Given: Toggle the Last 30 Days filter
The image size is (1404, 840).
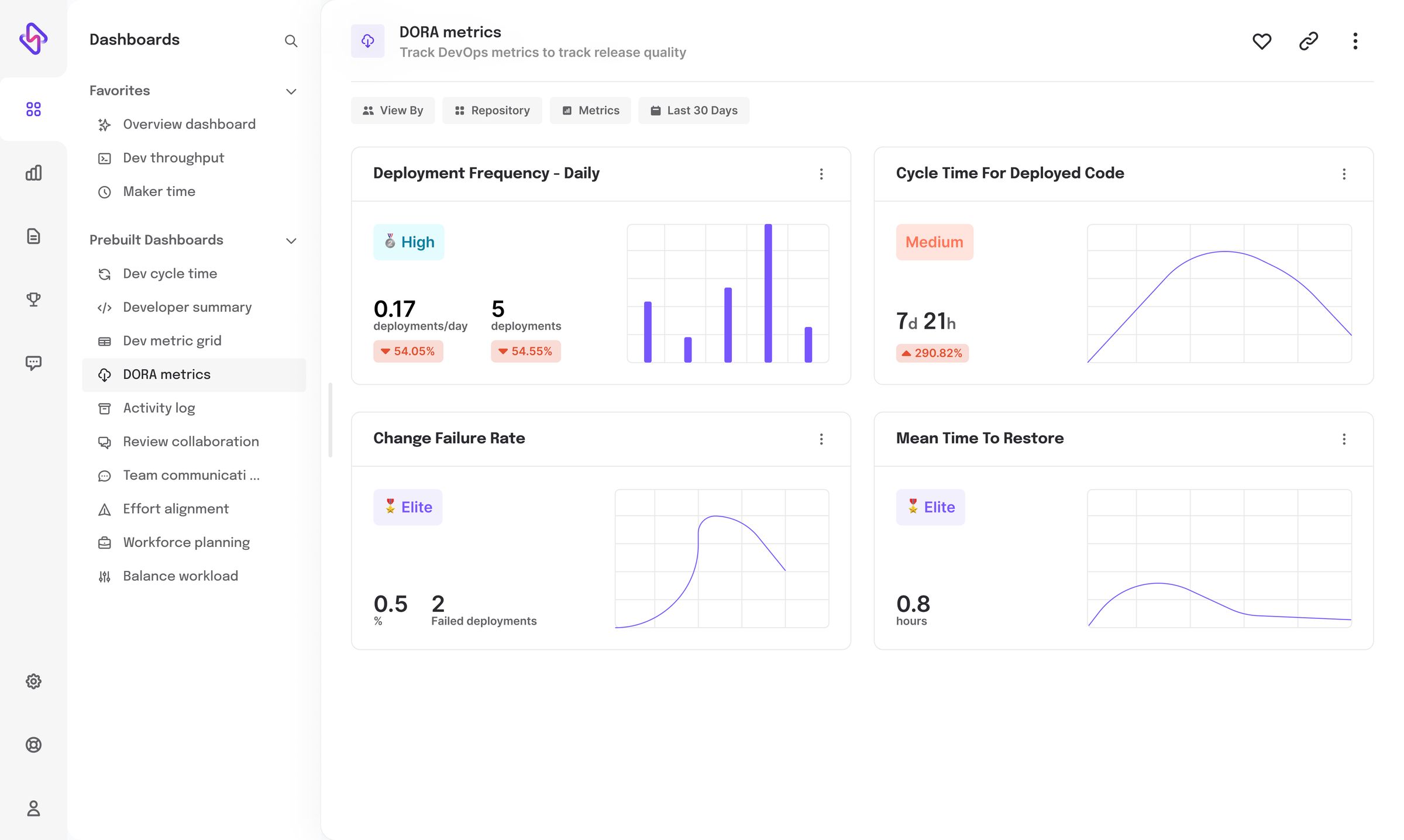Looking at the screenshot, I should pyautogui.click(x=694, y=110).
